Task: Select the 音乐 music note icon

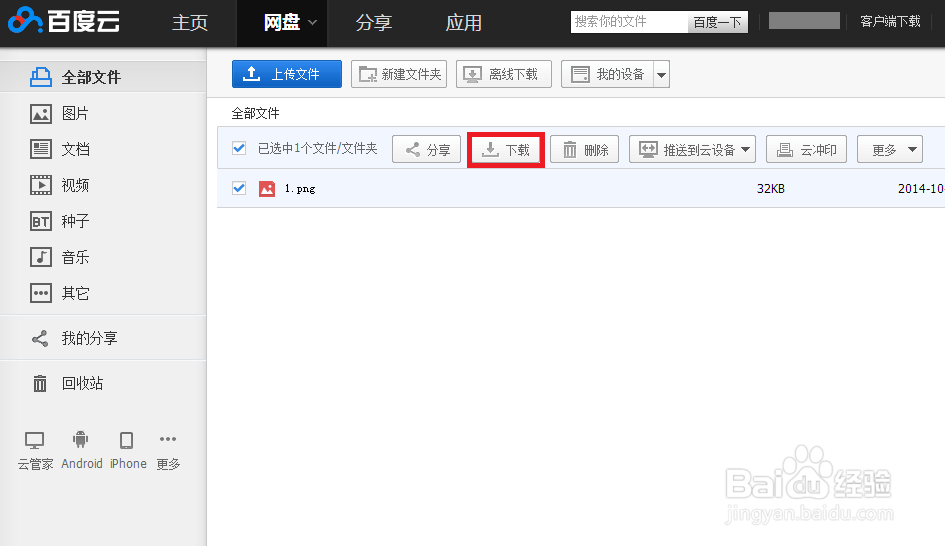Action: (x=40, y=257)
